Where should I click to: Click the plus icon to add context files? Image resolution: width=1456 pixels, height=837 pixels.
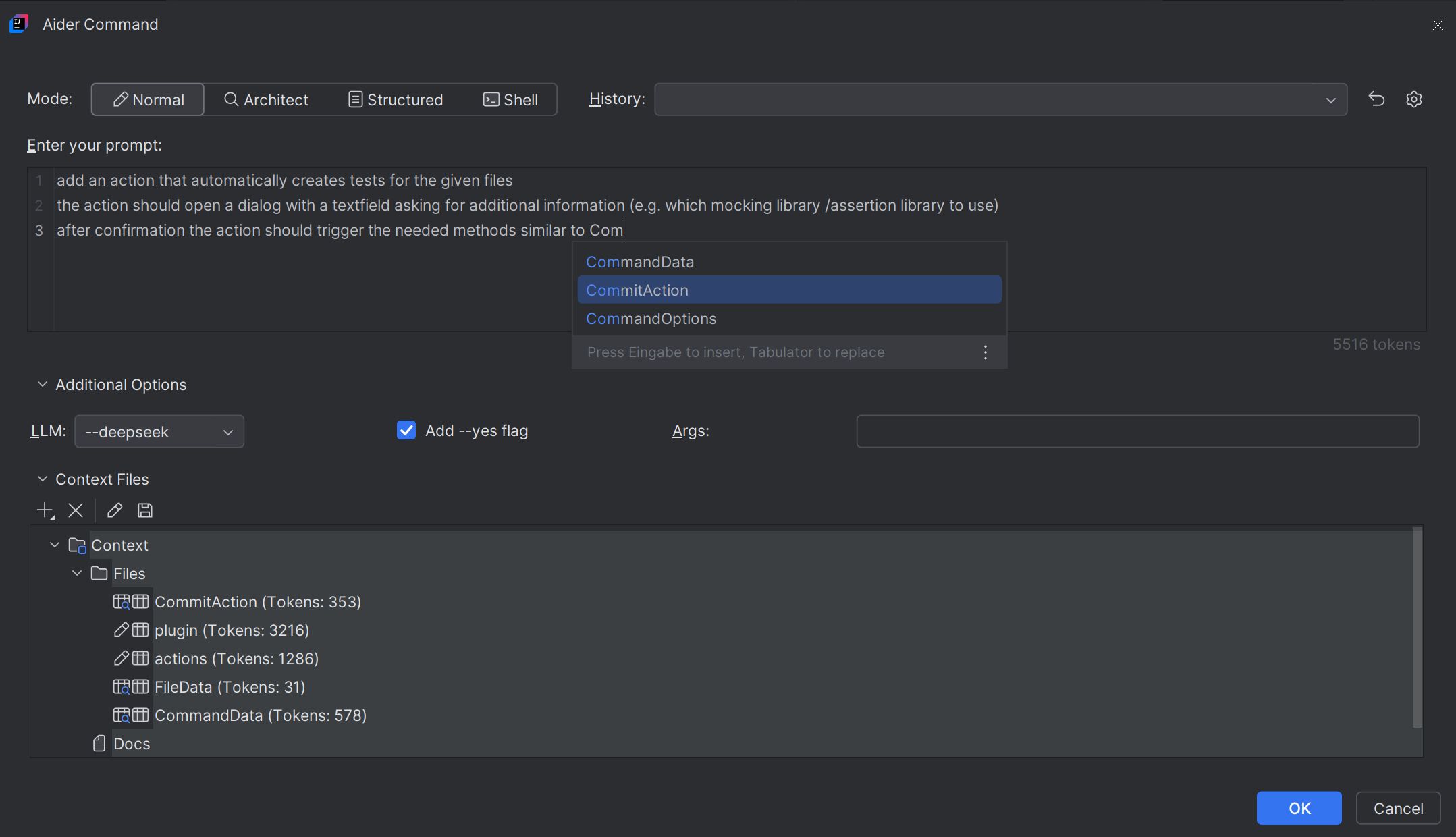click(x=45, y=510)
